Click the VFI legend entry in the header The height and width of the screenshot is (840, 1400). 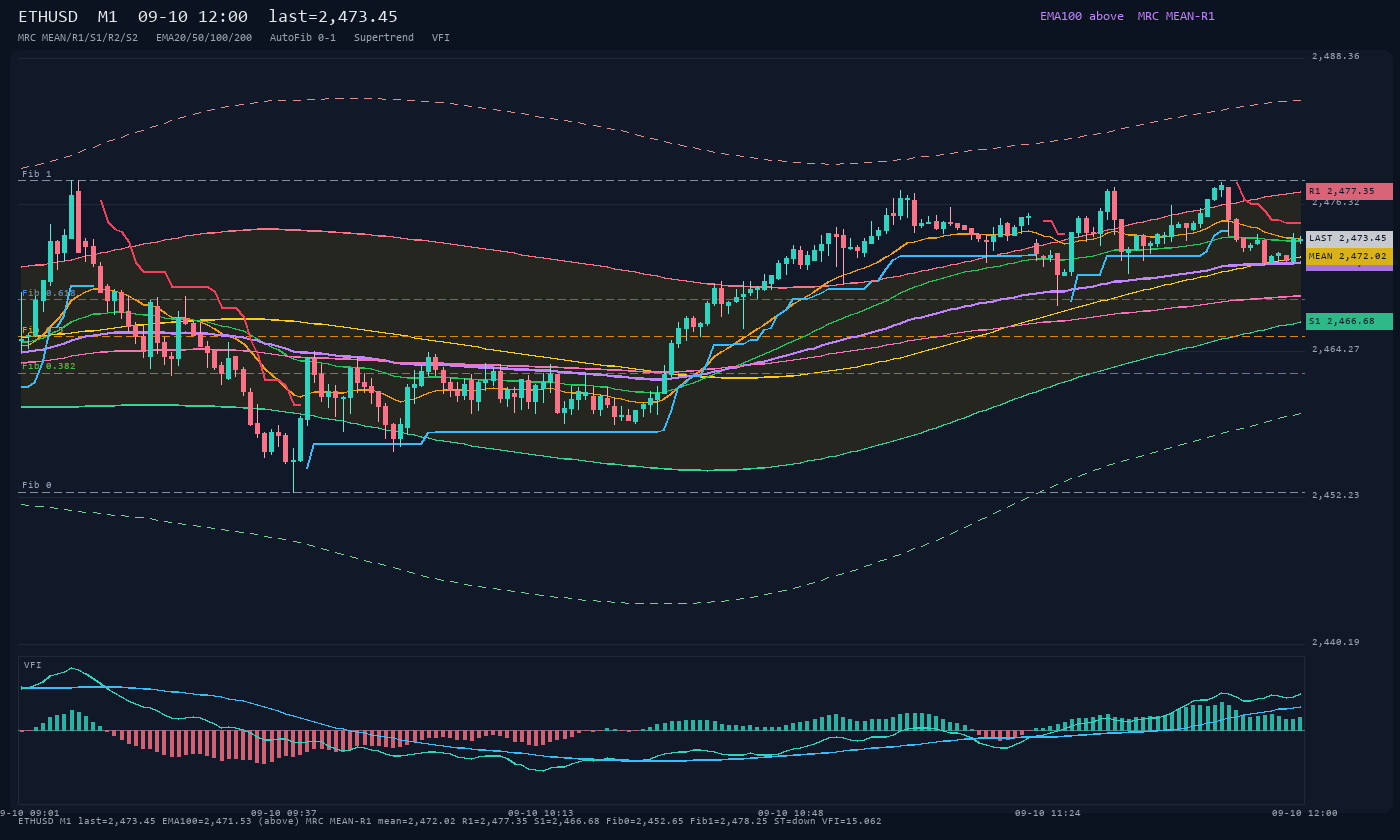pos(441,37)
